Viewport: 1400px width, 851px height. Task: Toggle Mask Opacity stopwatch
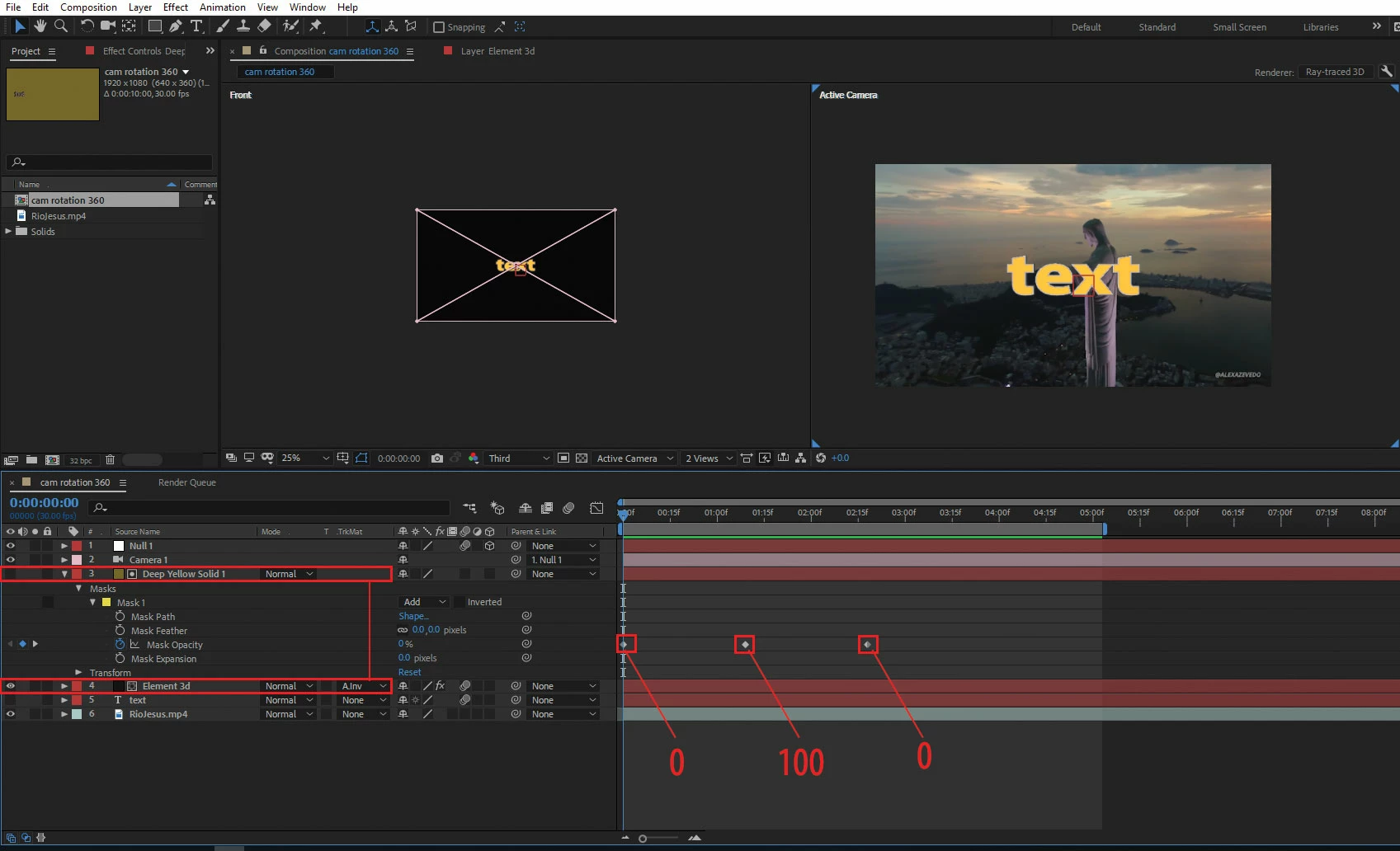click(x=120, y=645)
